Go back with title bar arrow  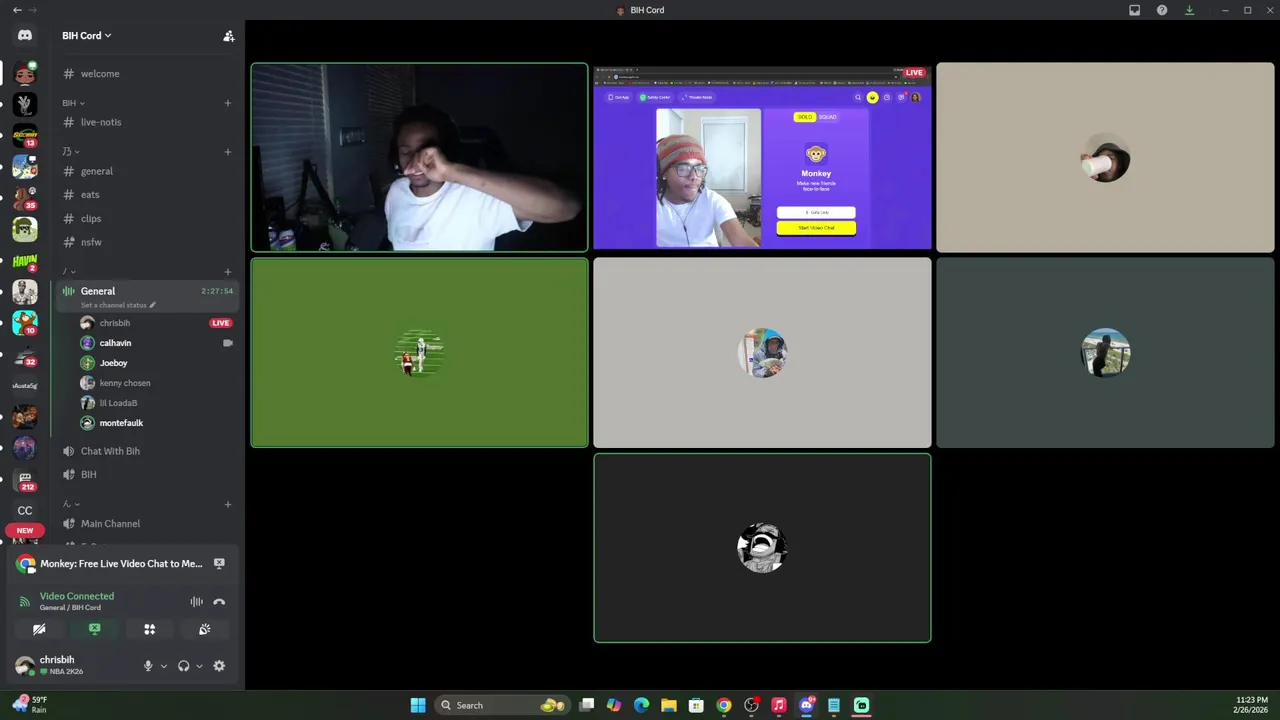17,10
